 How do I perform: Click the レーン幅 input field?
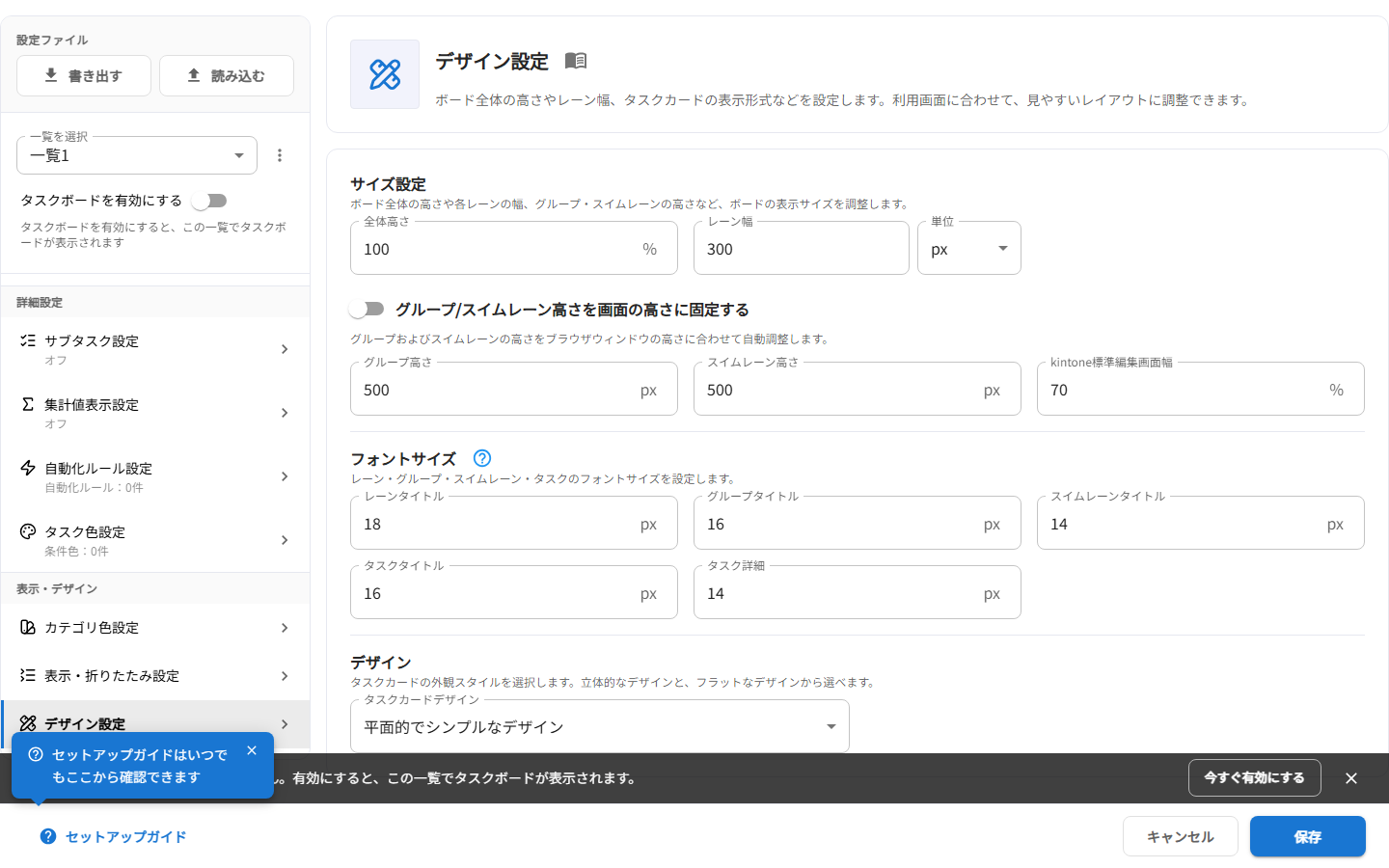click(802, 248)
